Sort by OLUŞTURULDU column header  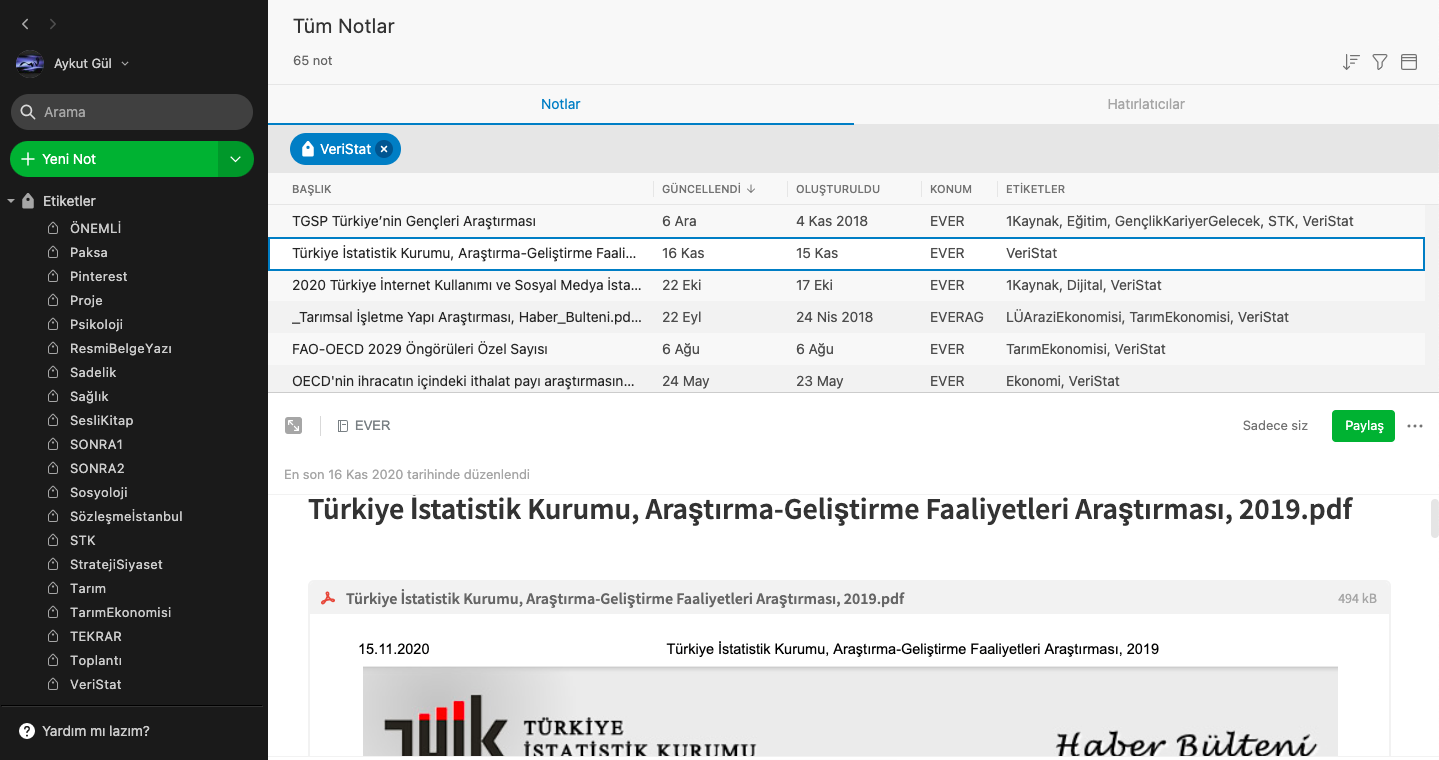(x=838, y=189)
